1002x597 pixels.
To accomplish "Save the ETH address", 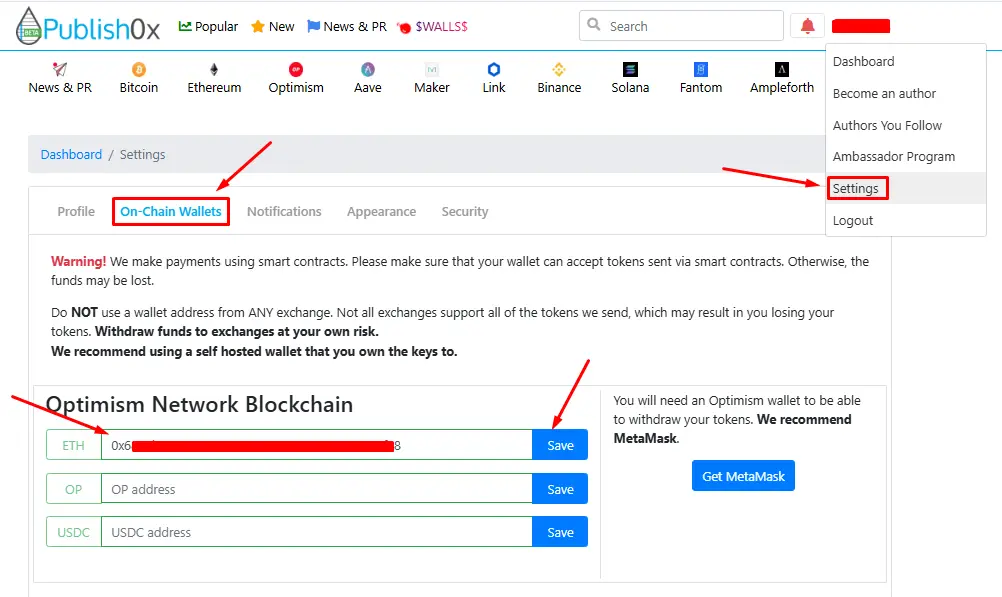I will click(560, 445).
